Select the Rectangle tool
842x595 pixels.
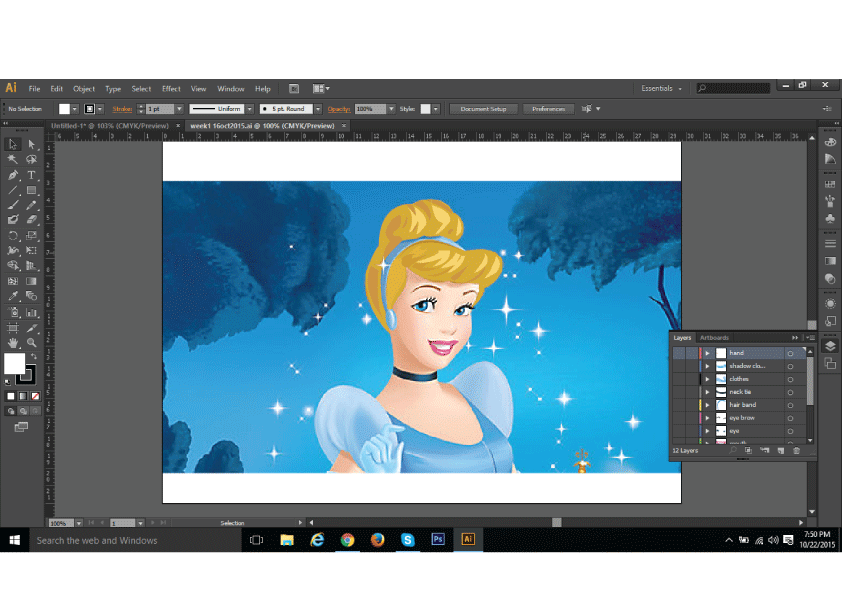31,190
